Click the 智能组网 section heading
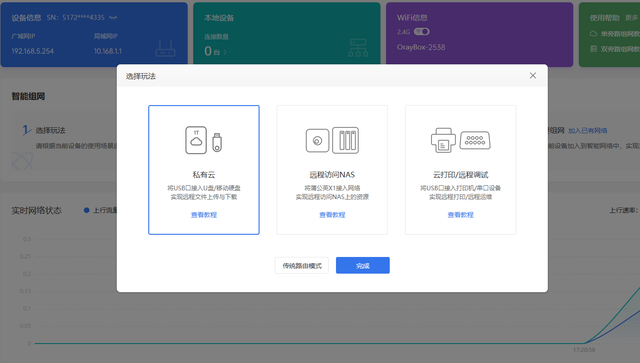This screenshot has height=363, width=640. point(28,96)
